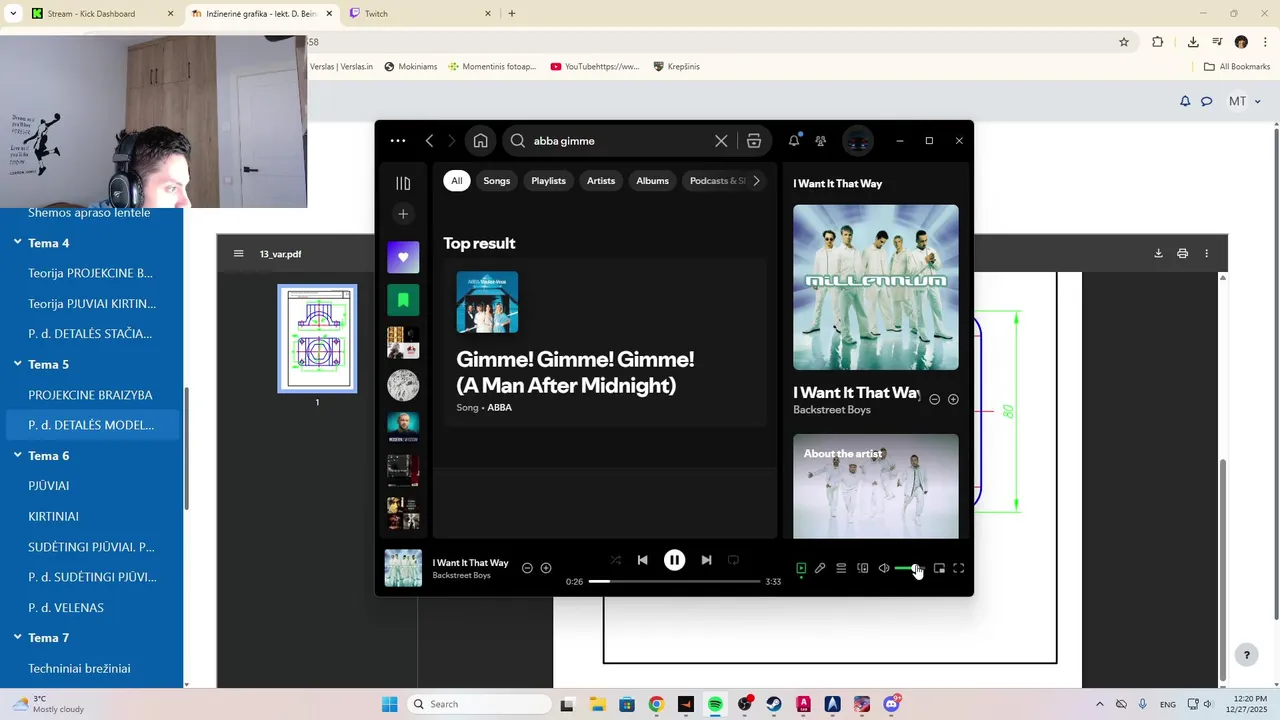Open Your Episodes green bookmark item
Image resolution: width=1280 pixels, height=720 pixels.
pos(403,300)
